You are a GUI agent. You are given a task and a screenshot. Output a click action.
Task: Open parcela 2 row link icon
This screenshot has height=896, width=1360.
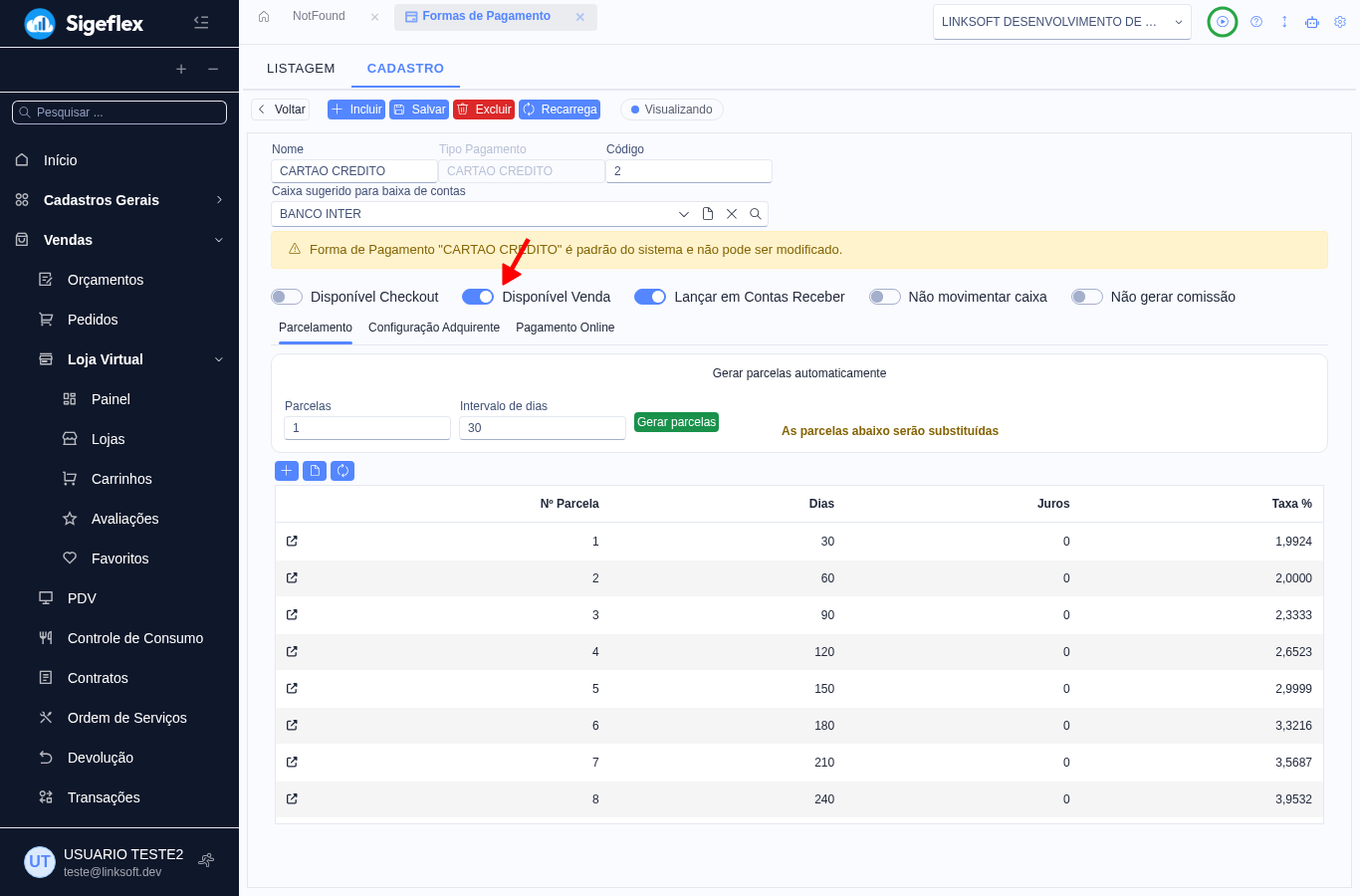click(x=292, y=577)
